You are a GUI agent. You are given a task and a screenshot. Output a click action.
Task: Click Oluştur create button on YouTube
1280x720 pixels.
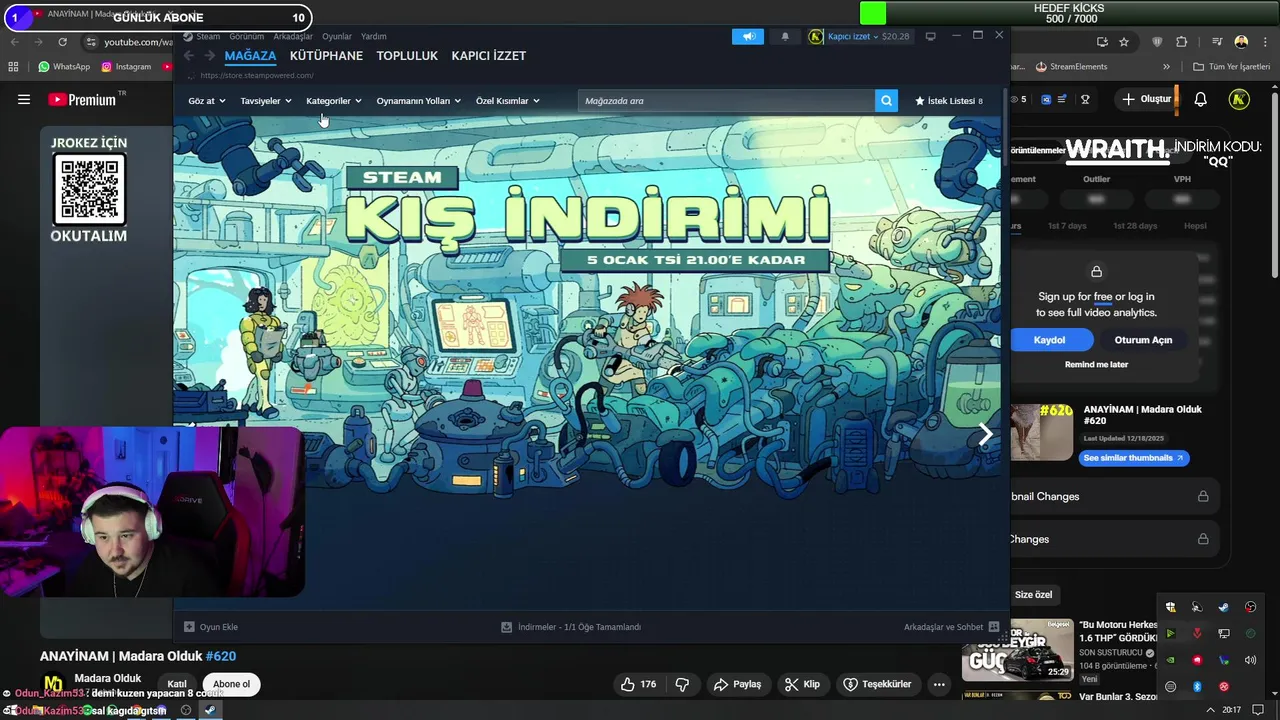point(1146,99)
